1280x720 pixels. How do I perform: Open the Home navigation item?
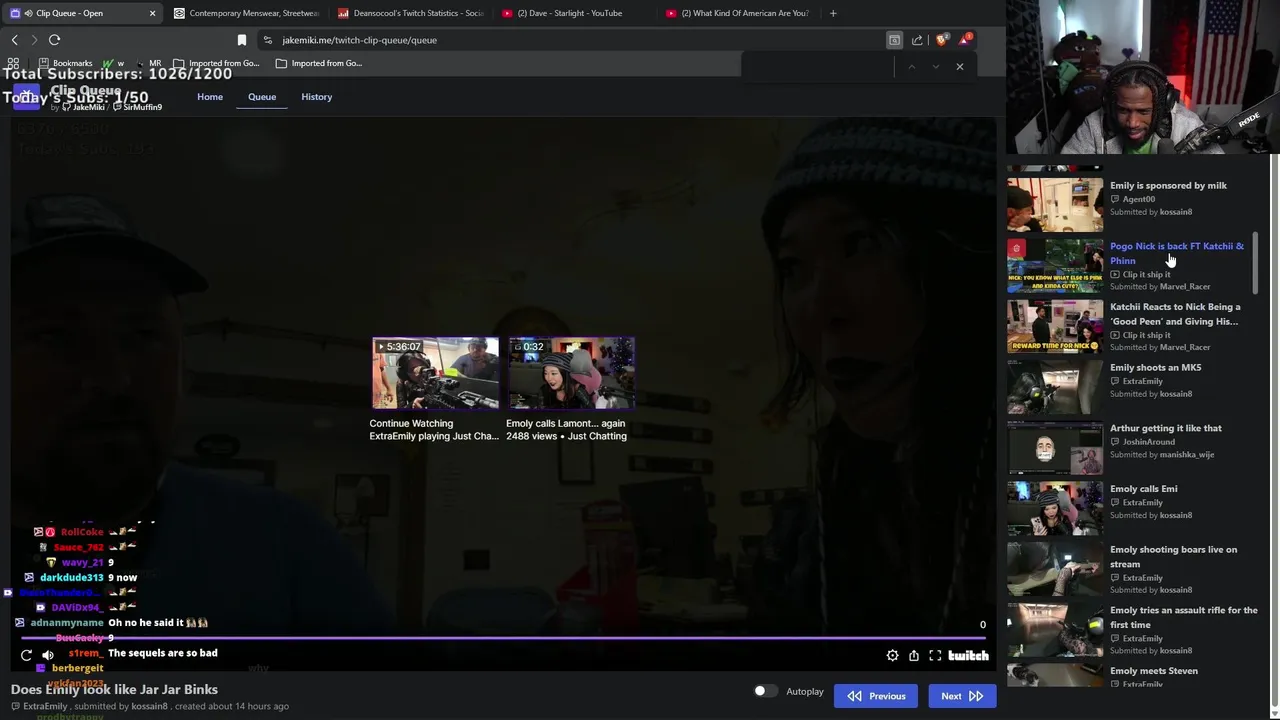210,97
